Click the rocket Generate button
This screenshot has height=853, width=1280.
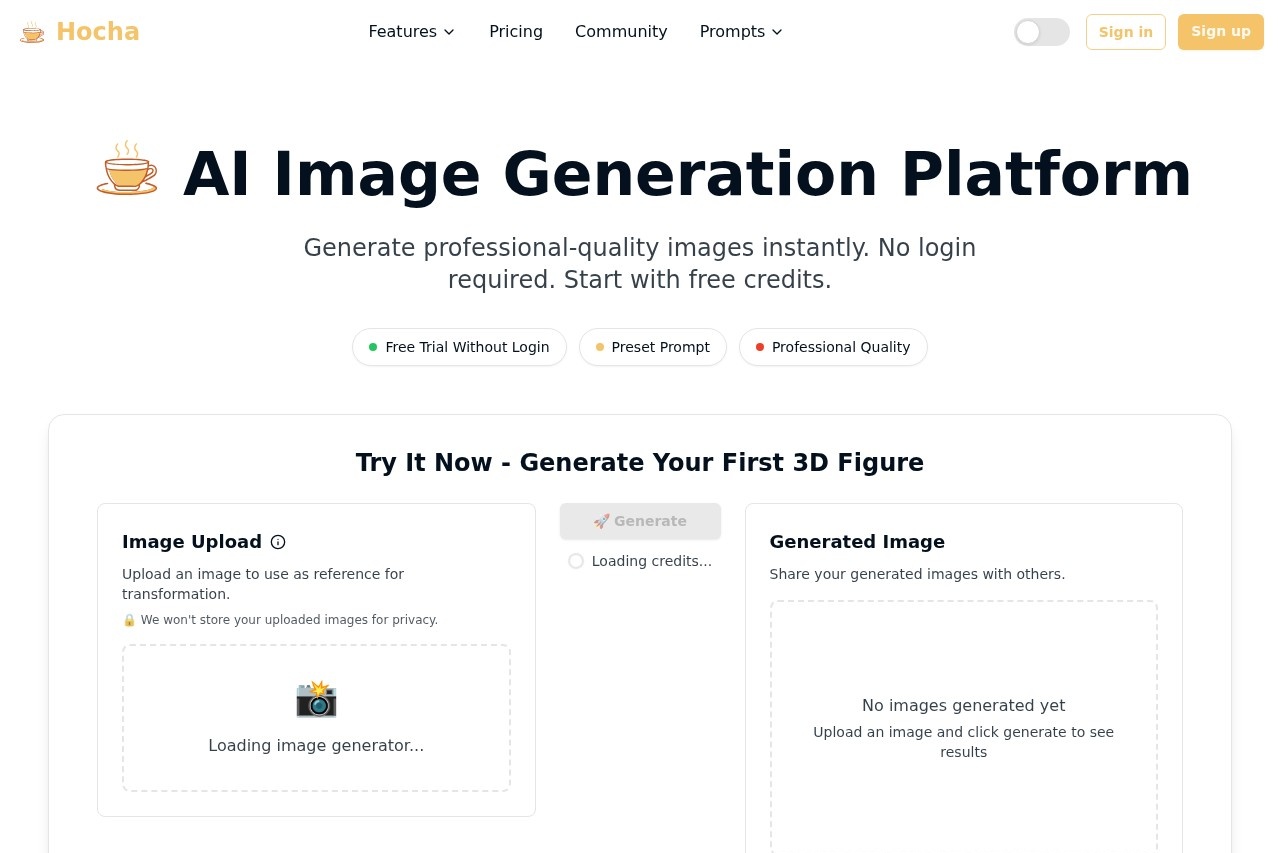[640, 521]
